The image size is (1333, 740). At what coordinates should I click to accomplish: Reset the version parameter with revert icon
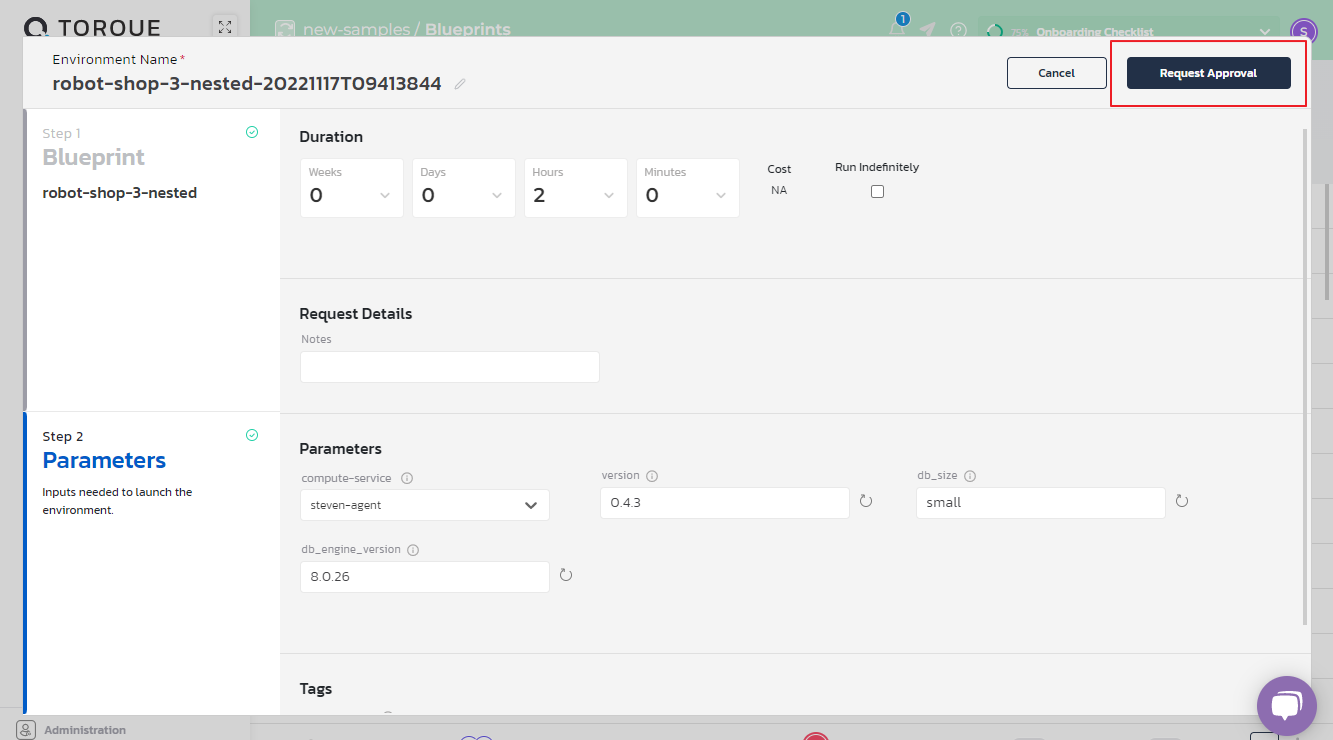pyautogui.click(x=866, y=501)
